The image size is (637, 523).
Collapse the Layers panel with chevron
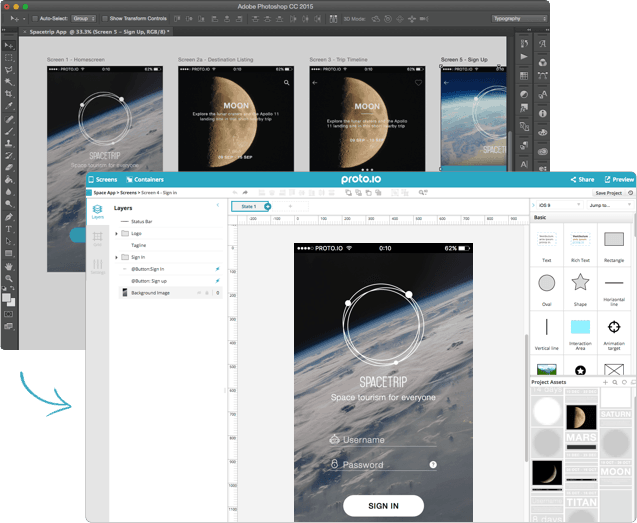218,205
